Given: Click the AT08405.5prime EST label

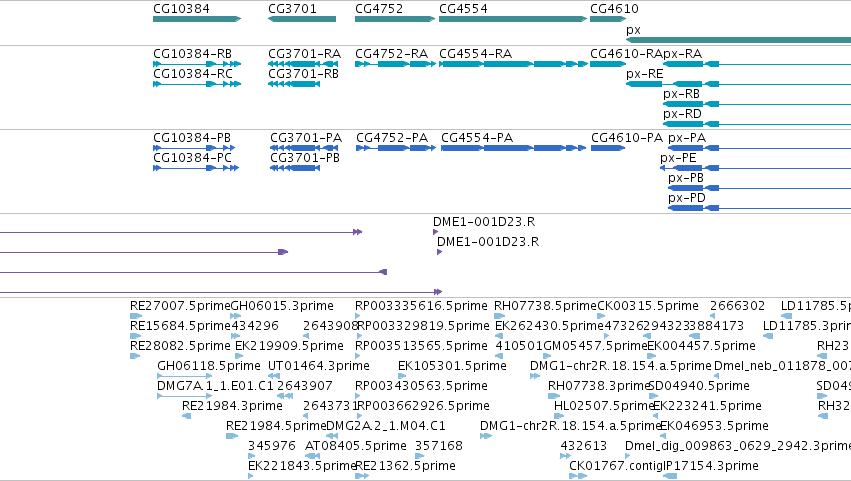Looking at the screenshot, I should click(x=356, y=447).
